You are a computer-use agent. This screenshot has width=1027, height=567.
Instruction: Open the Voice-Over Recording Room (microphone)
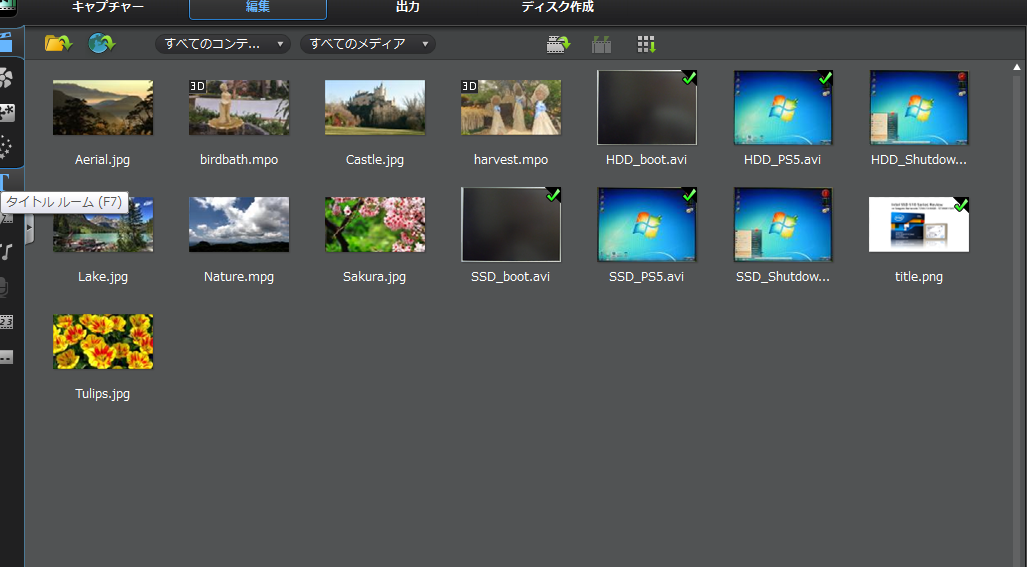click(5, 287)
